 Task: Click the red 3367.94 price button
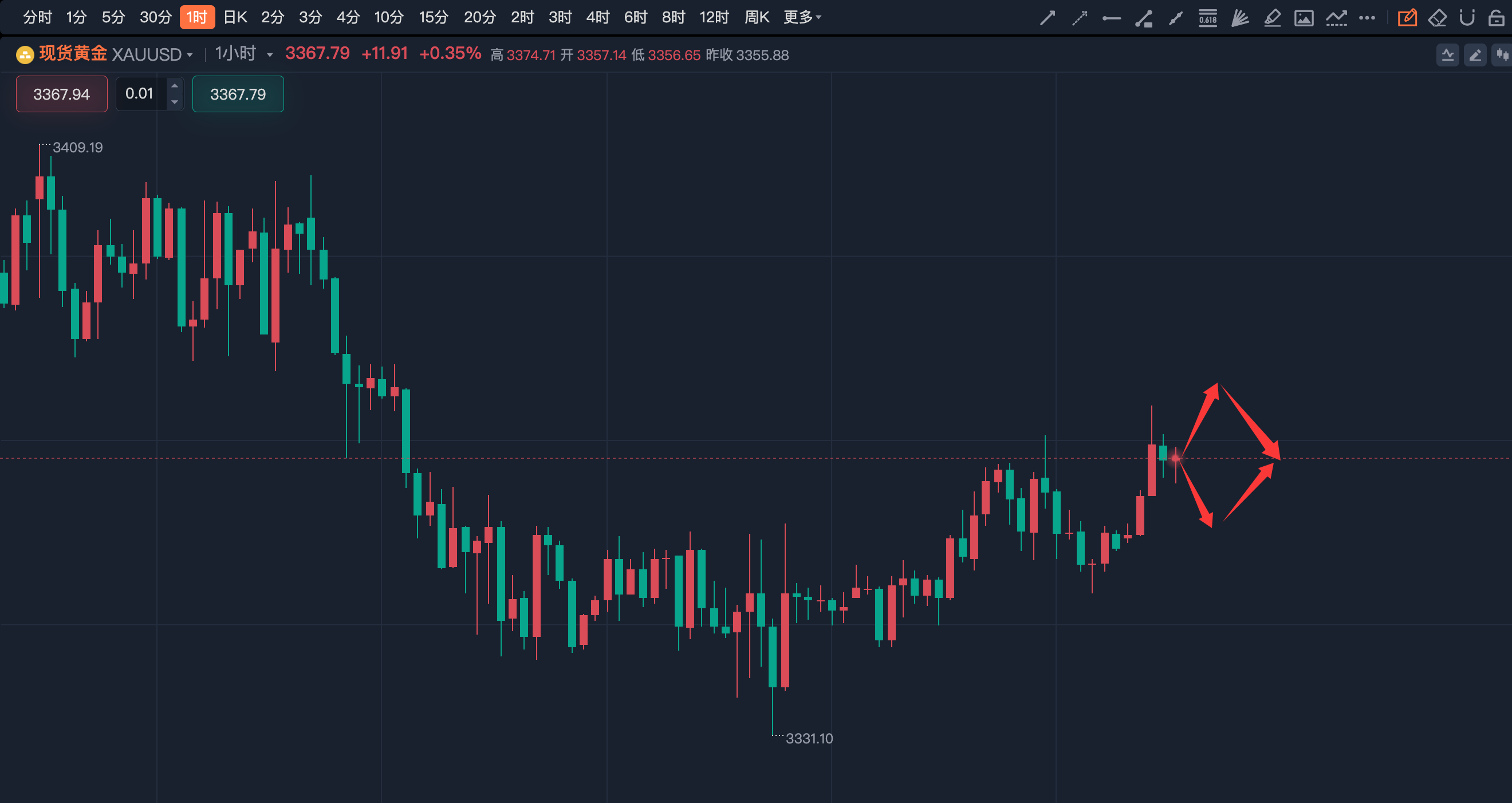point(62,94)
